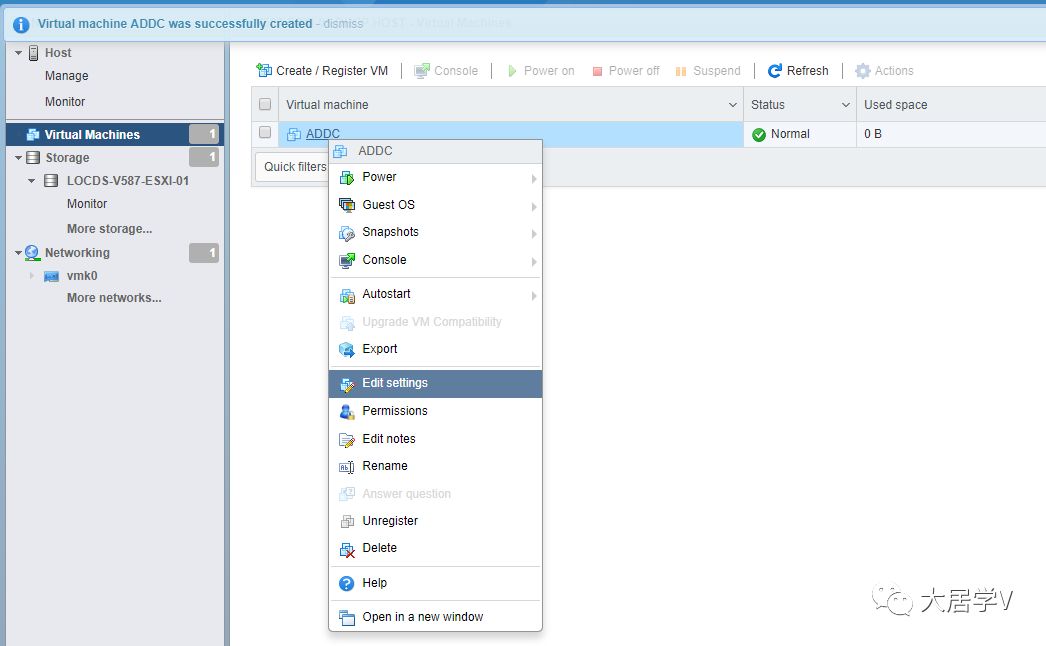Image resolution: width=1046 pixels, height=646 pixels.
Task: Open Monitor under LOCDS-V587-ESXI-01
Action: tap(87, 204)
